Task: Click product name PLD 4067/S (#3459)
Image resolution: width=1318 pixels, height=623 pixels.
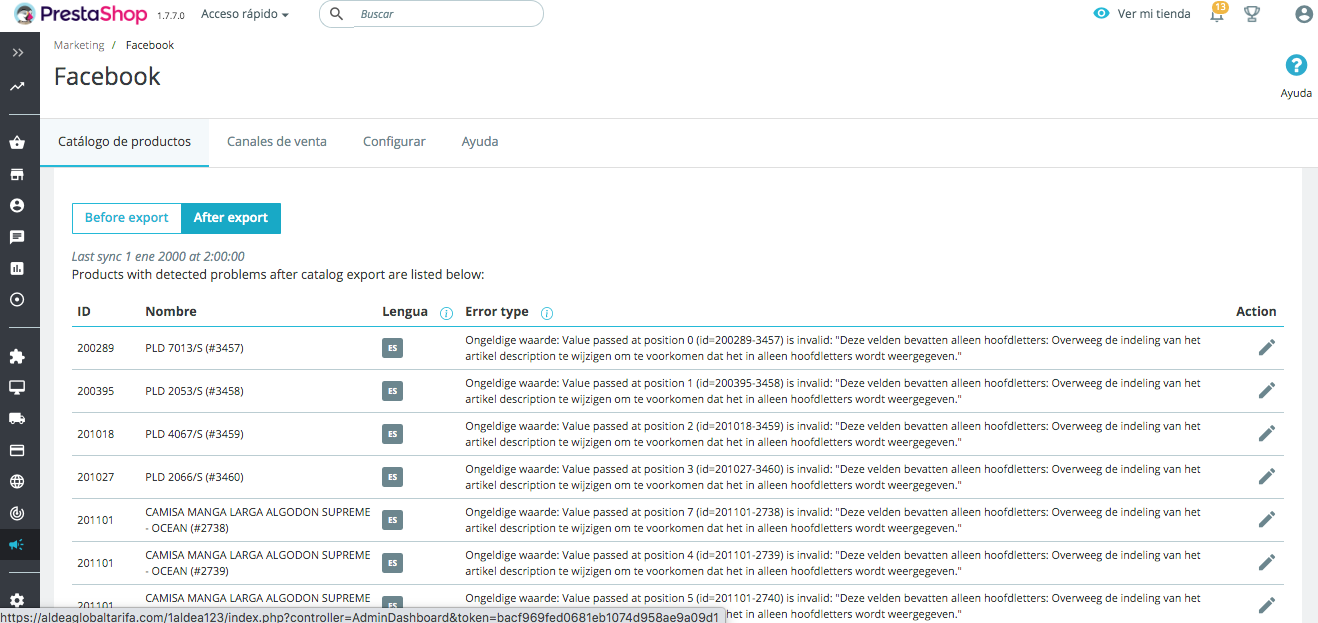Action: (194, 434)
